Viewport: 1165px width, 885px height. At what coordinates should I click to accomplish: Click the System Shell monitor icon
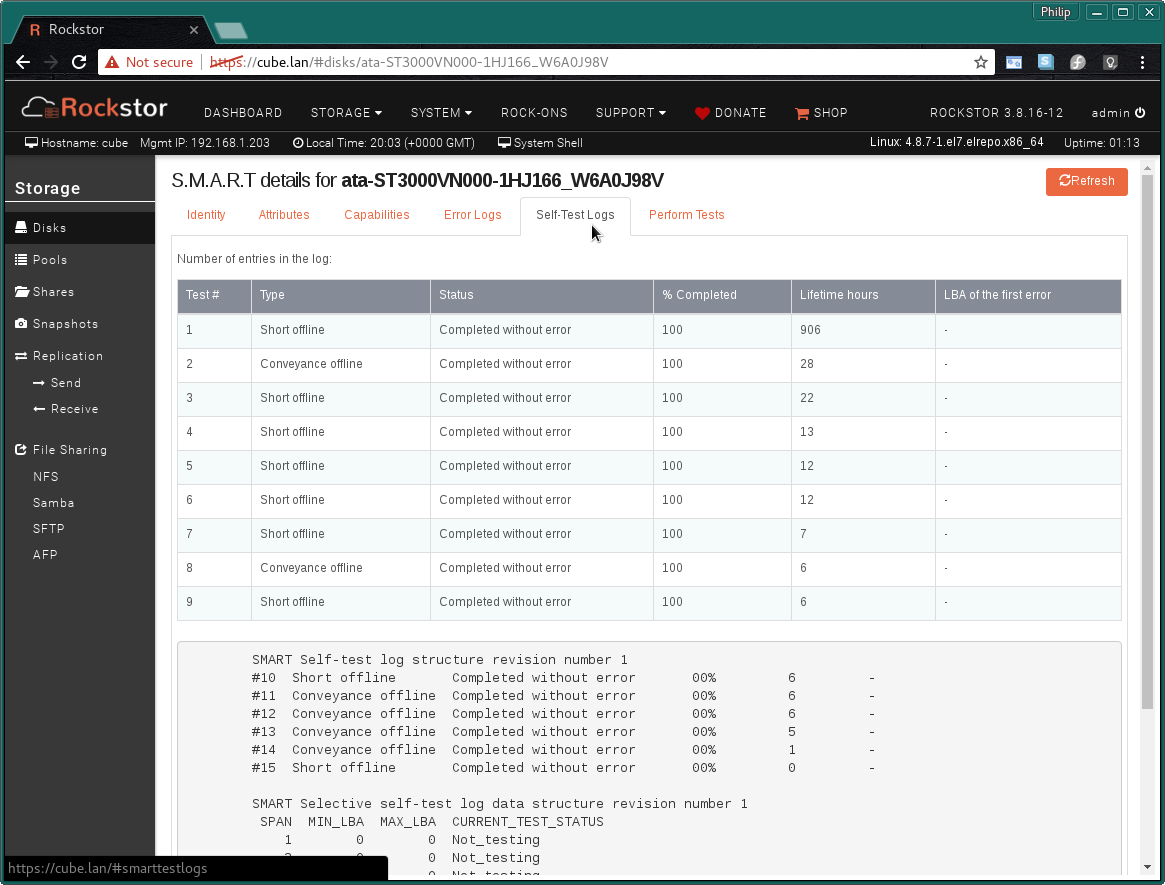click(504, 143)
